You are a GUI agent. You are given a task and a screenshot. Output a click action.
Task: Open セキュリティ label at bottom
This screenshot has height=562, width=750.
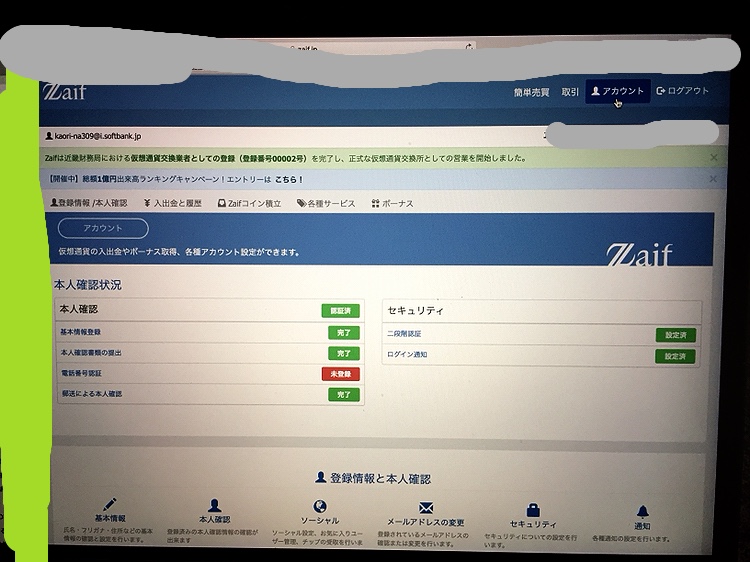click(x=533, y=524)
